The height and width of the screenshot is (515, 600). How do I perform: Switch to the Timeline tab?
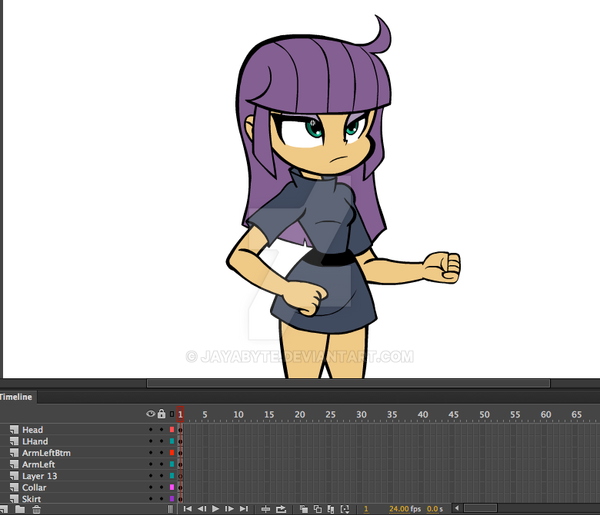(x=16, y=397)
